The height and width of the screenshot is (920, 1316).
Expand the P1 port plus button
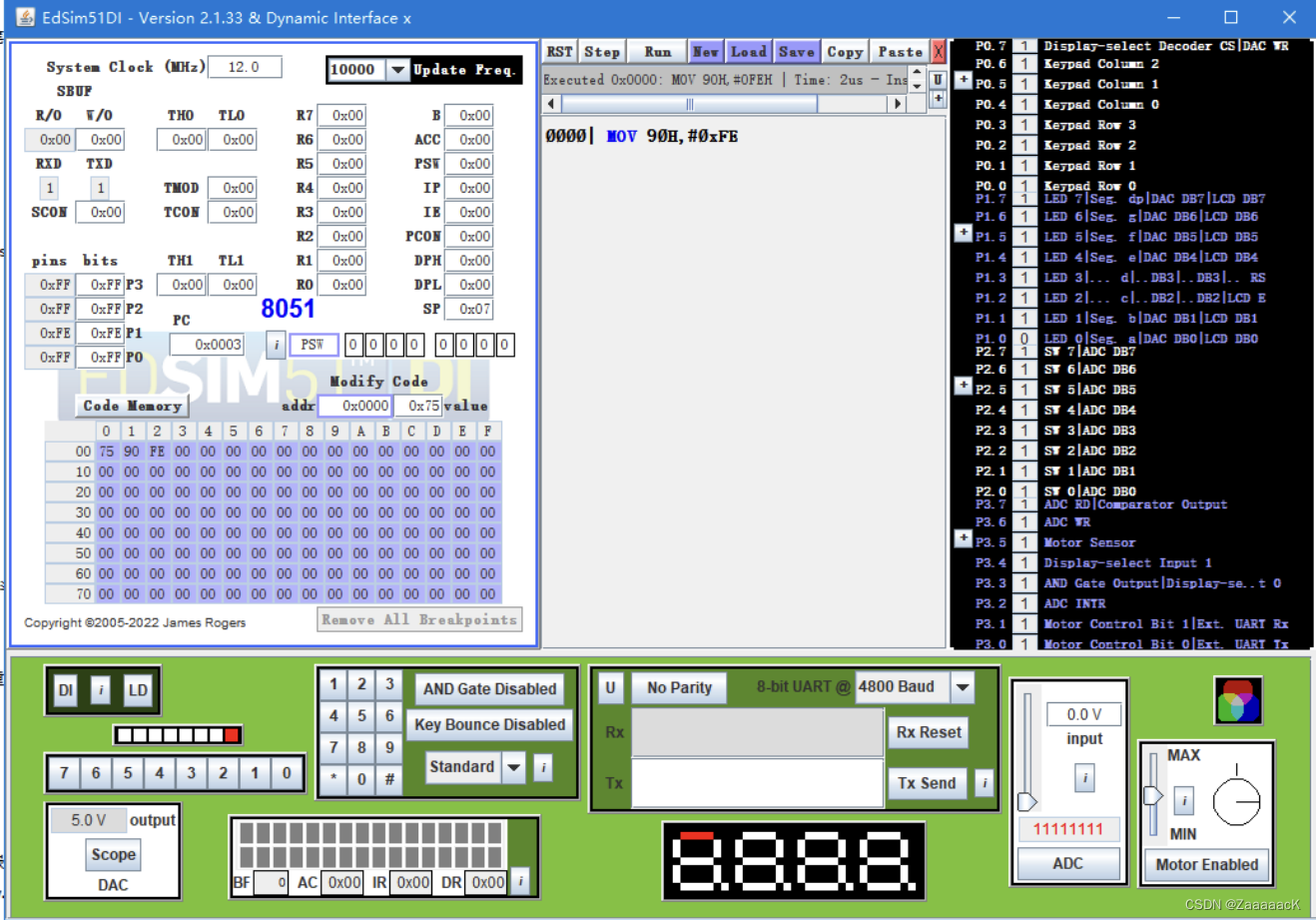[x=963, y=233]
